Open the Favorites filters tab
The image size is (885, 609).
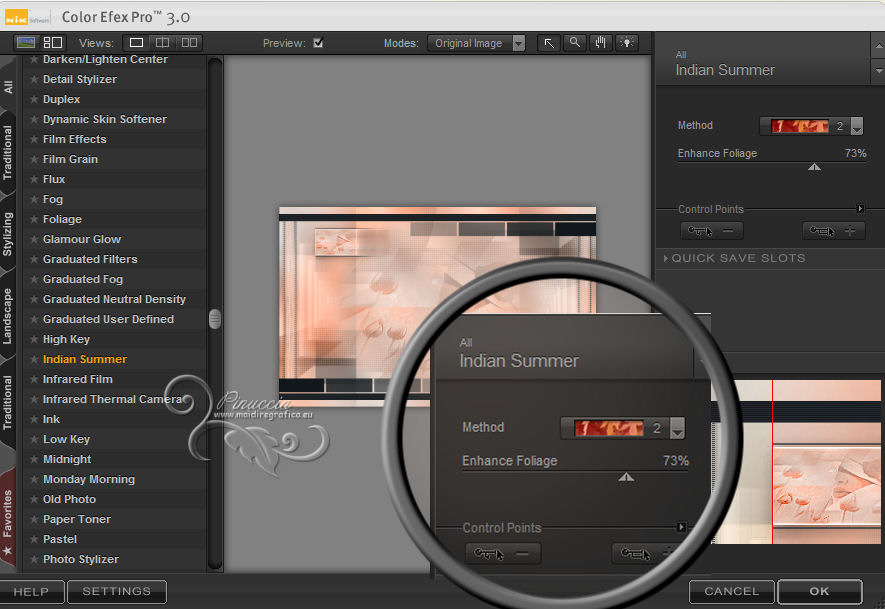pos(7,514)
